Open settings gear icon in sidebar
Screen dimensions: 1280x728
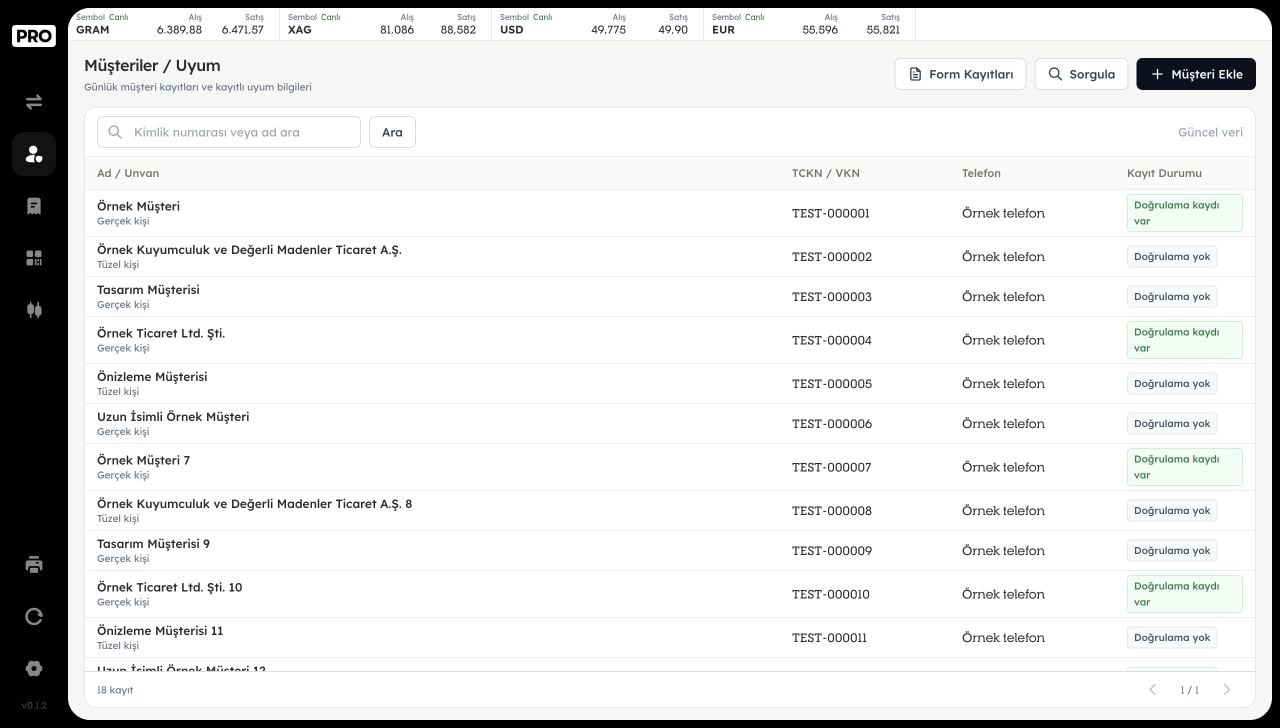[34, 668]
